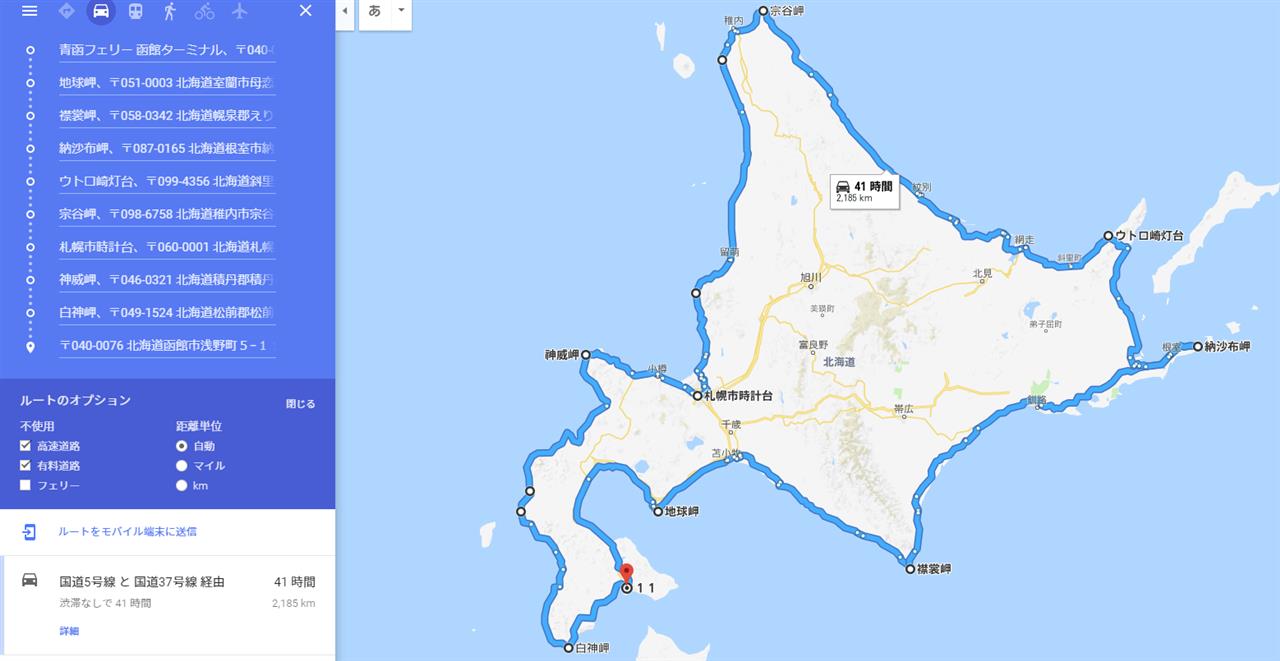Open the input method dropdown arrow

pyautogui.click(x=401, y=11)
